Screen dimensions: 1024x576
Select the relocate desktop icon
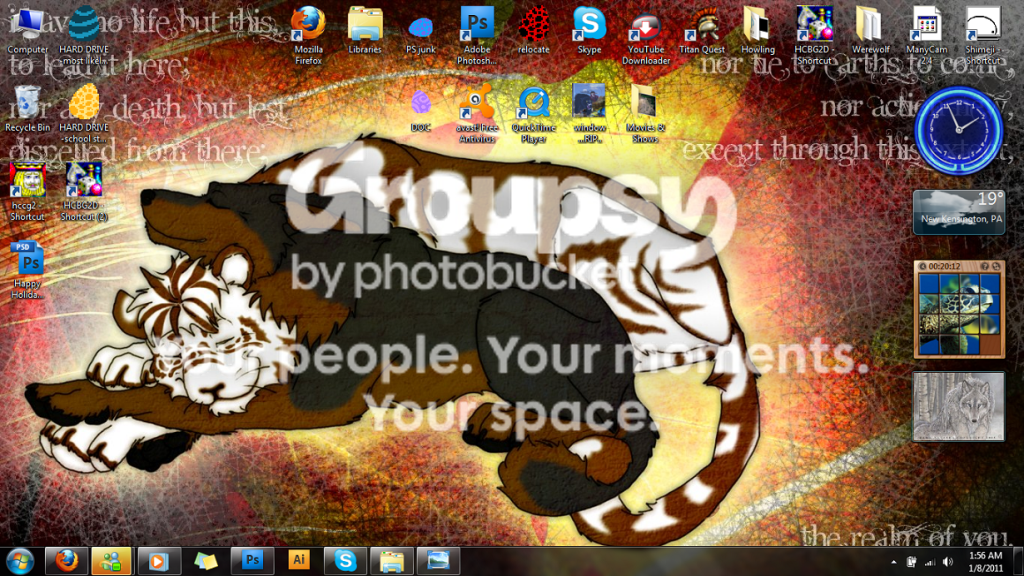[534, 30]
